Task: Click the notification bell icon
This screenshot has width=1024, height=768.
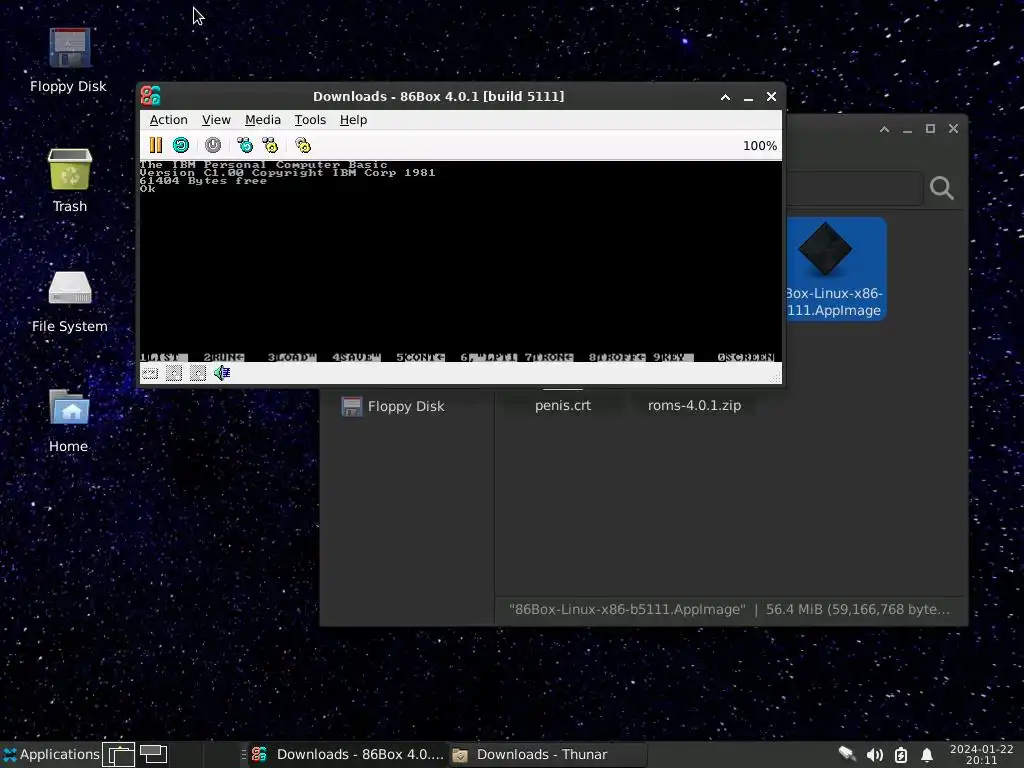Action: [x=927, y=755]
